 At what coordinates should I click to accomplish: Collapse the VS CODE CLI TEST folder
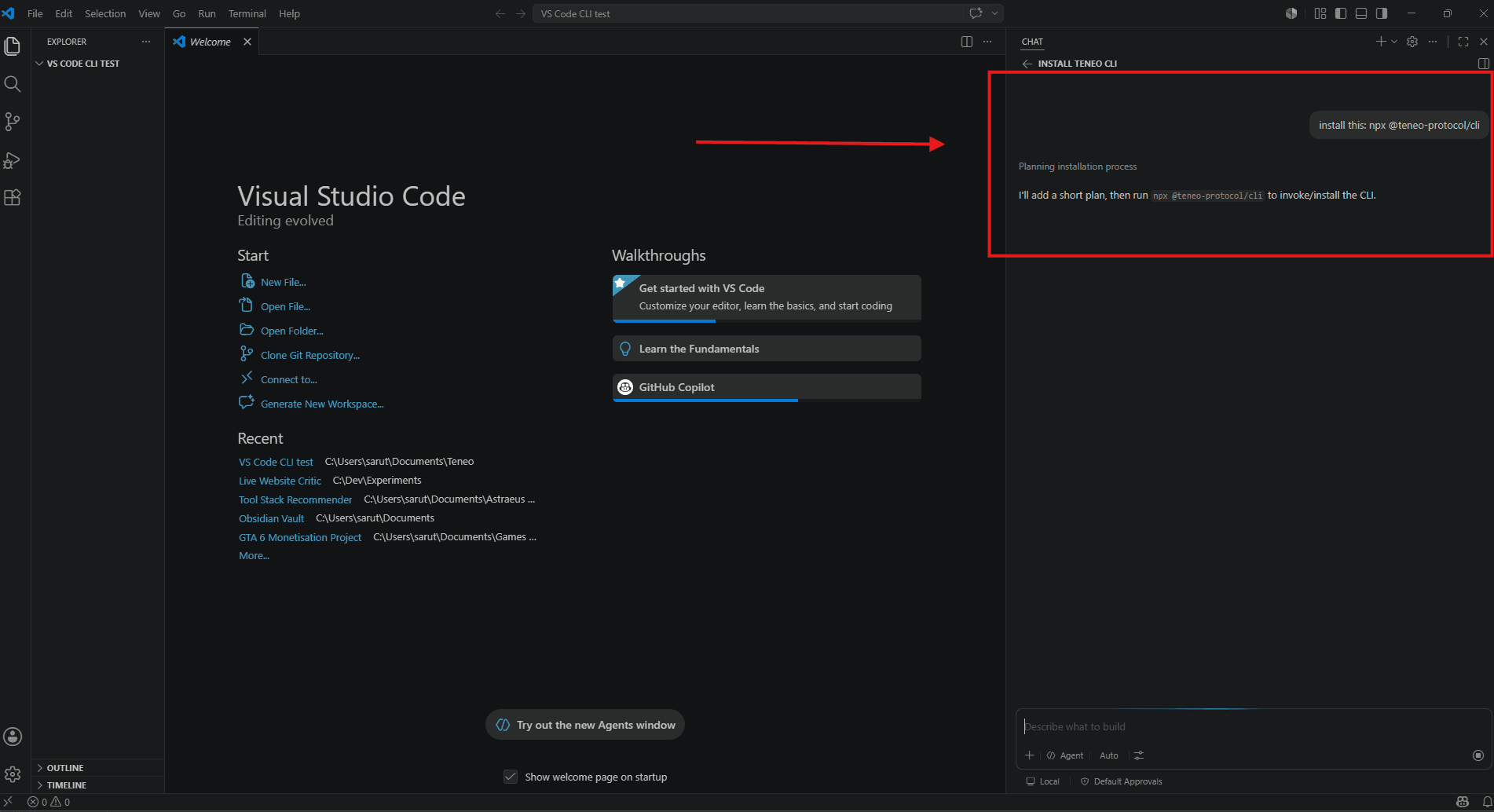(82, 64)
